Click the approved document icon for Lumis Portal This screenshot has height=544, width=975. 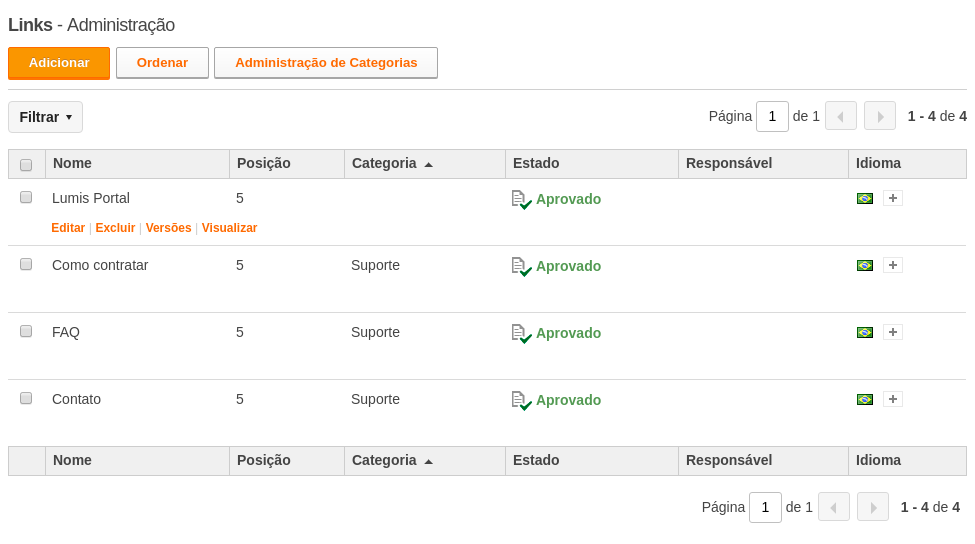tap(521, 200)
